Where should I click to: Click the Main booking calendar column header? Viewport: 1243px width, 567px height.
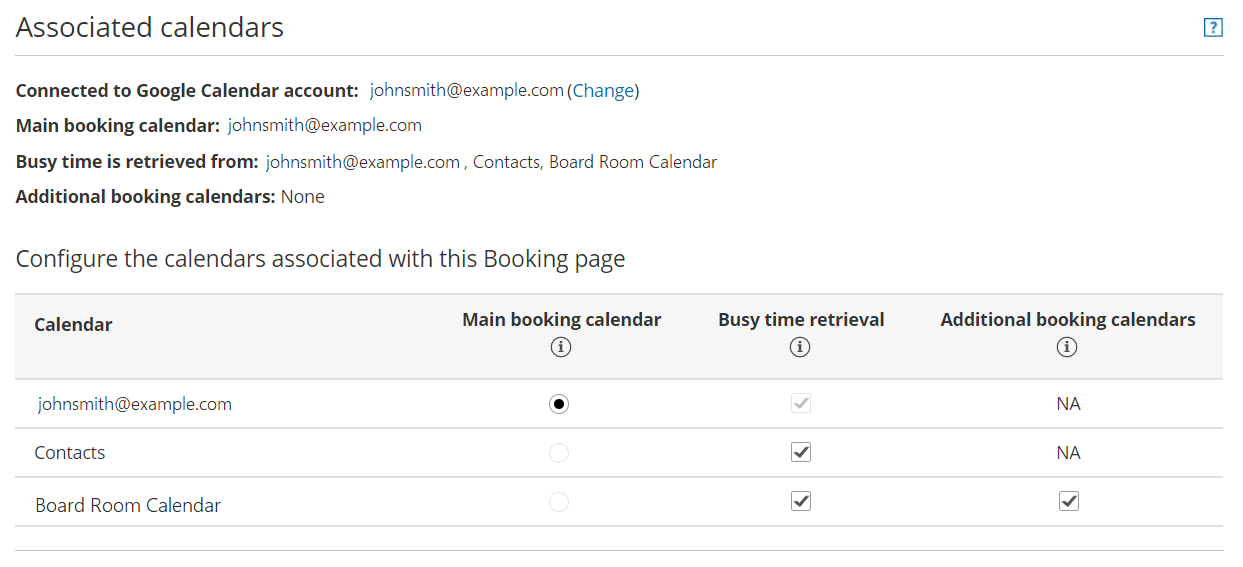coord(561,320)
